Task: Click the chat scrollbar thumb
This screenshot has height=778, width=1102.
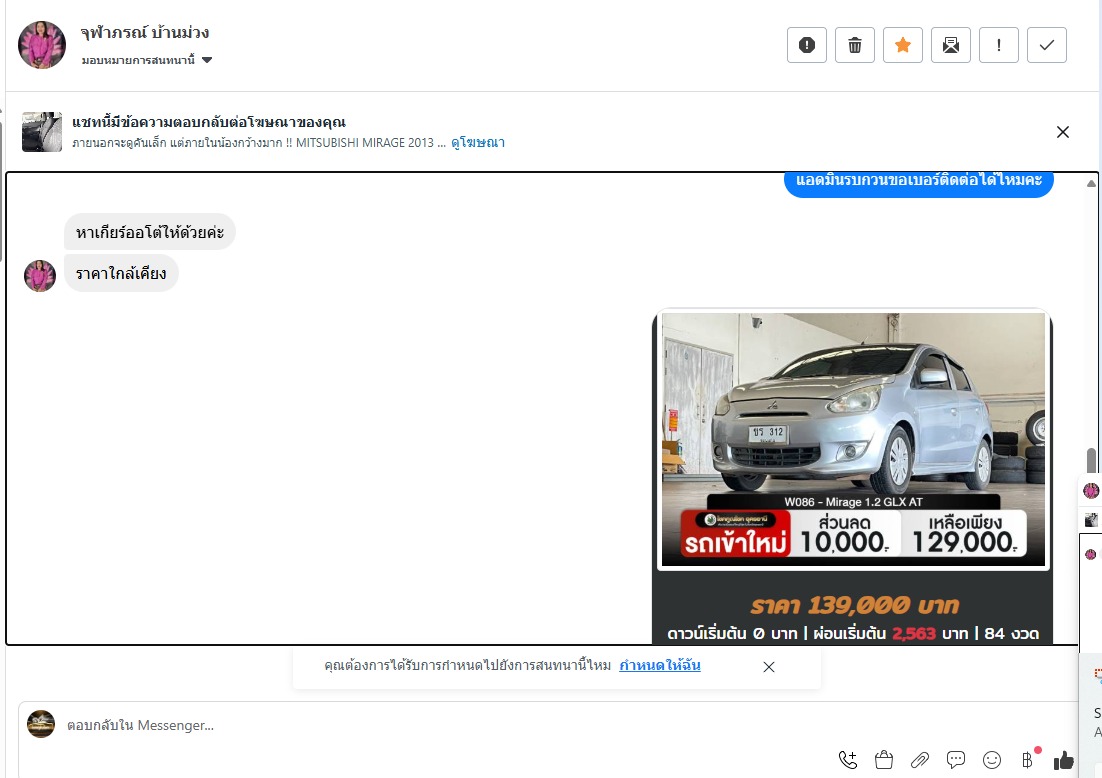Action: 1091,461
